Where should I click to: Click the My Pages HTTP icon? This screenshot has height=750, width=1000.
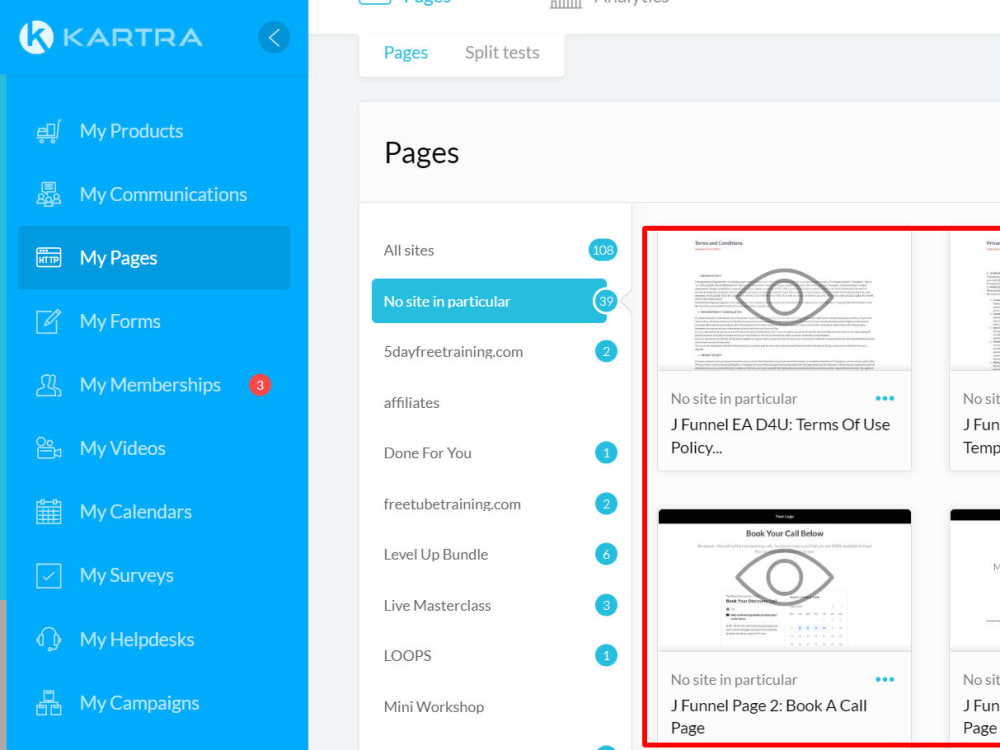(48, 258)
